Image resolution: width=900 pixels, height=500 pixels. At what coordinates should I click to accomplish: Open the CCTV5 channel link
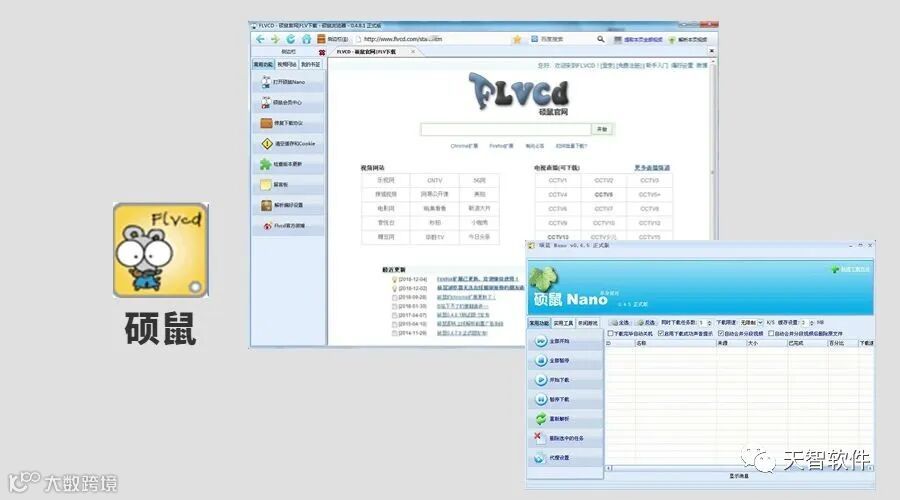[x=603, y=195]
